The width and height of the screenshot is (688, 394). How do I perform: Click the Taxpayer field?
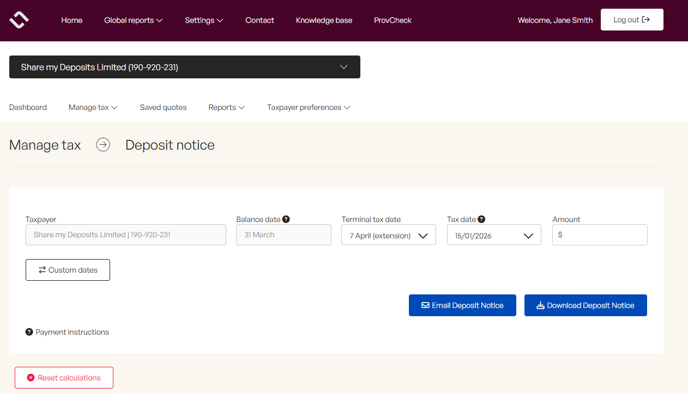pyautogui.click(x=125, y=235)
